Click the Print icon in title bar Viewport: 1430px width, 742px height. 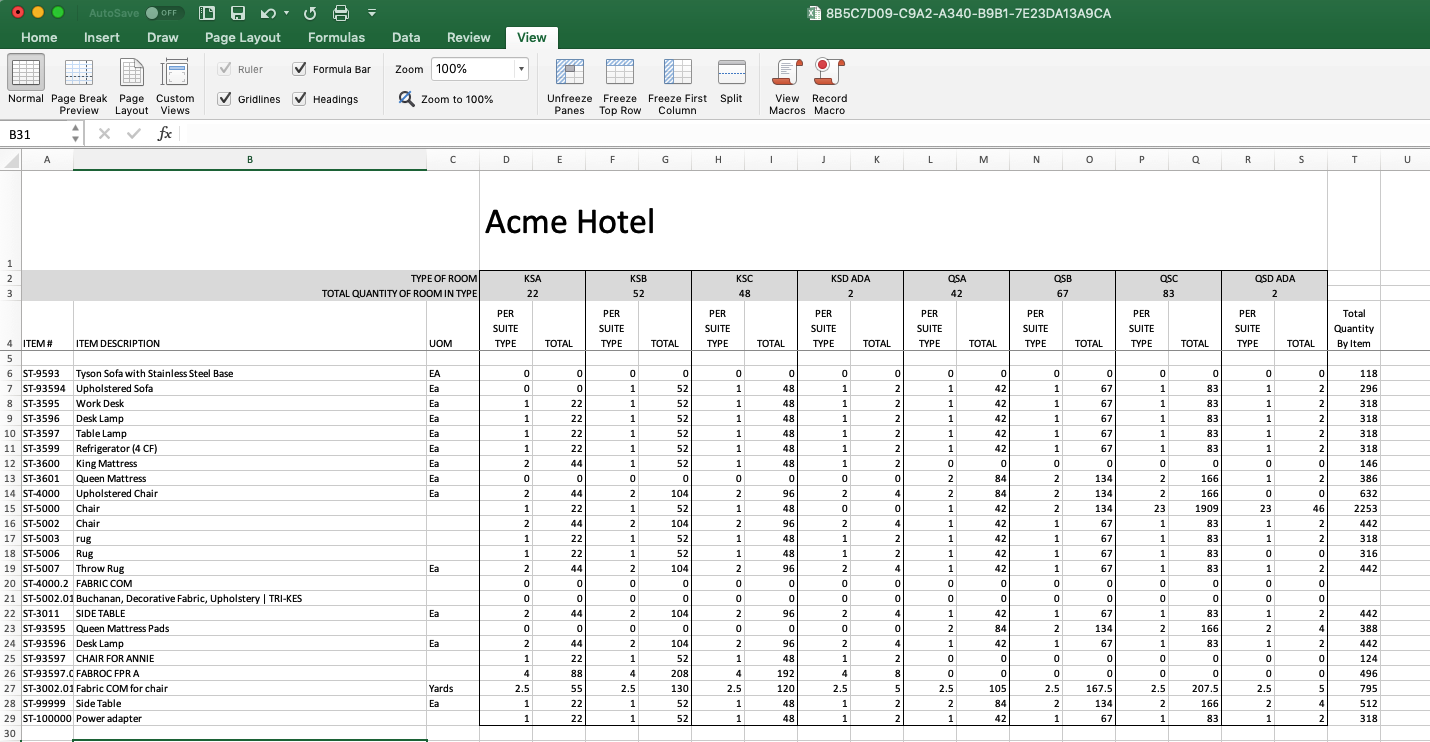coord(340,13)
